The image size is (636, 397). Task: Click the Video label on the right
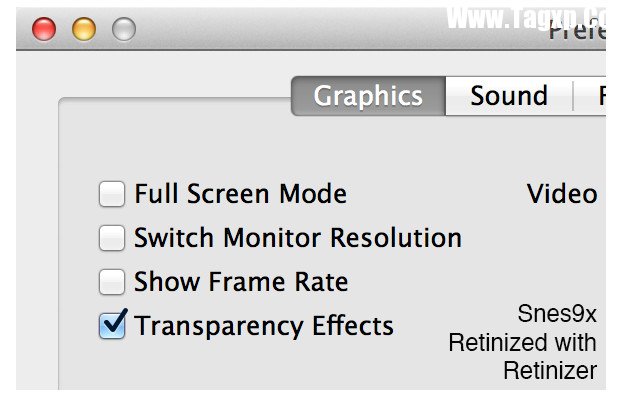(x=562, y=194)
